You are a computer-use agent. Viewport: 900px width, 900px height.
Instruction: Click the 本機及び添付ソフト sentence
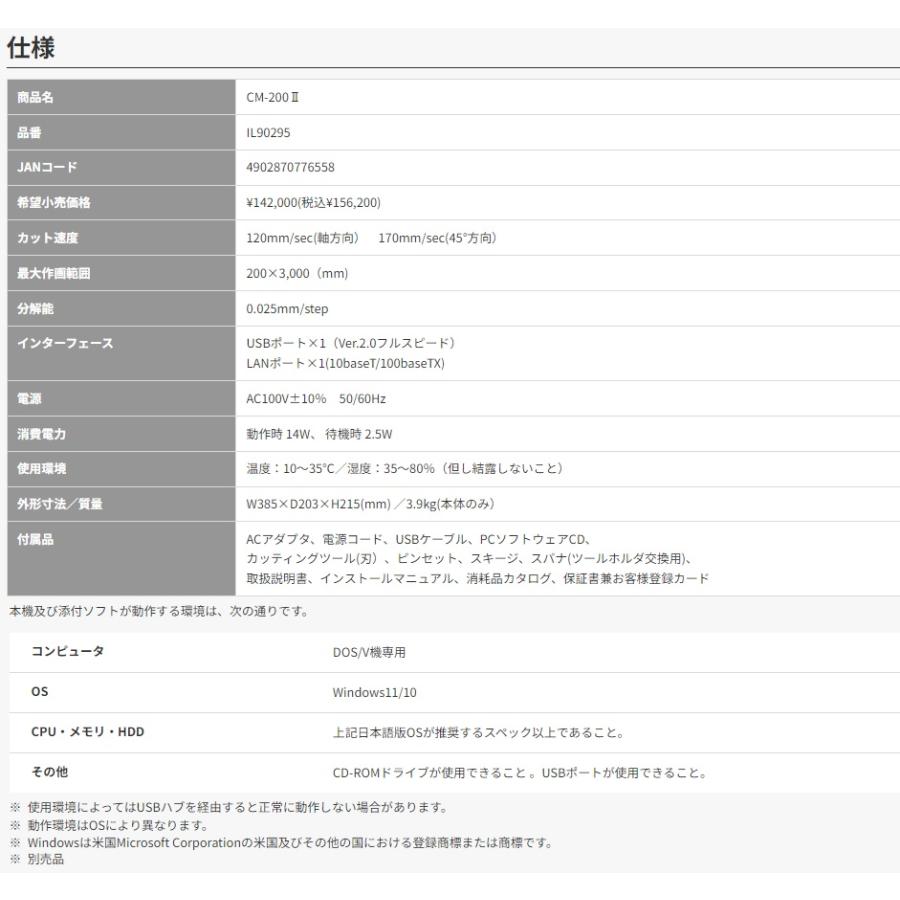159,611
